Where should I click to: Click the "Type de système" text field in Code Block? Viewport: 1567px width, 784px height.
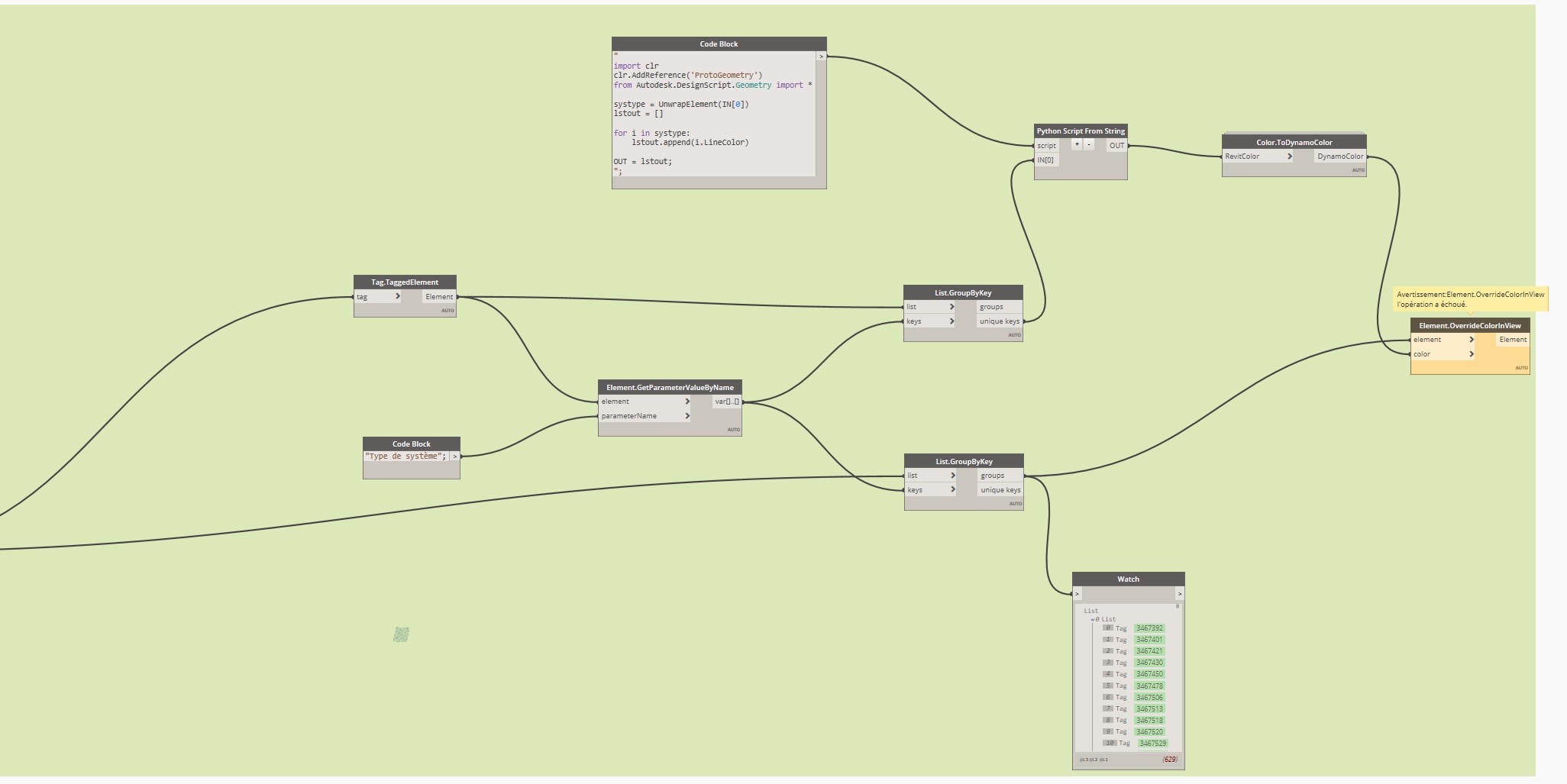tap(405, 457)
